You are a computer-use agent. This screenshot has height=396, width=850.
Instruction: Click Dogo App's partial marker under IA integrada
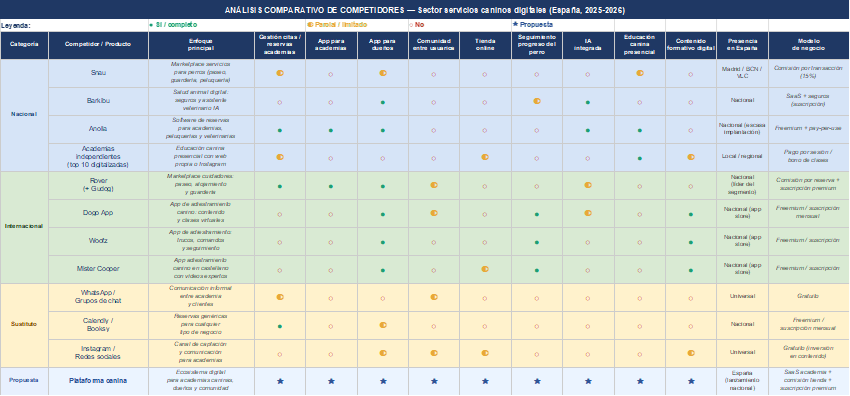(x=588, y=213)
